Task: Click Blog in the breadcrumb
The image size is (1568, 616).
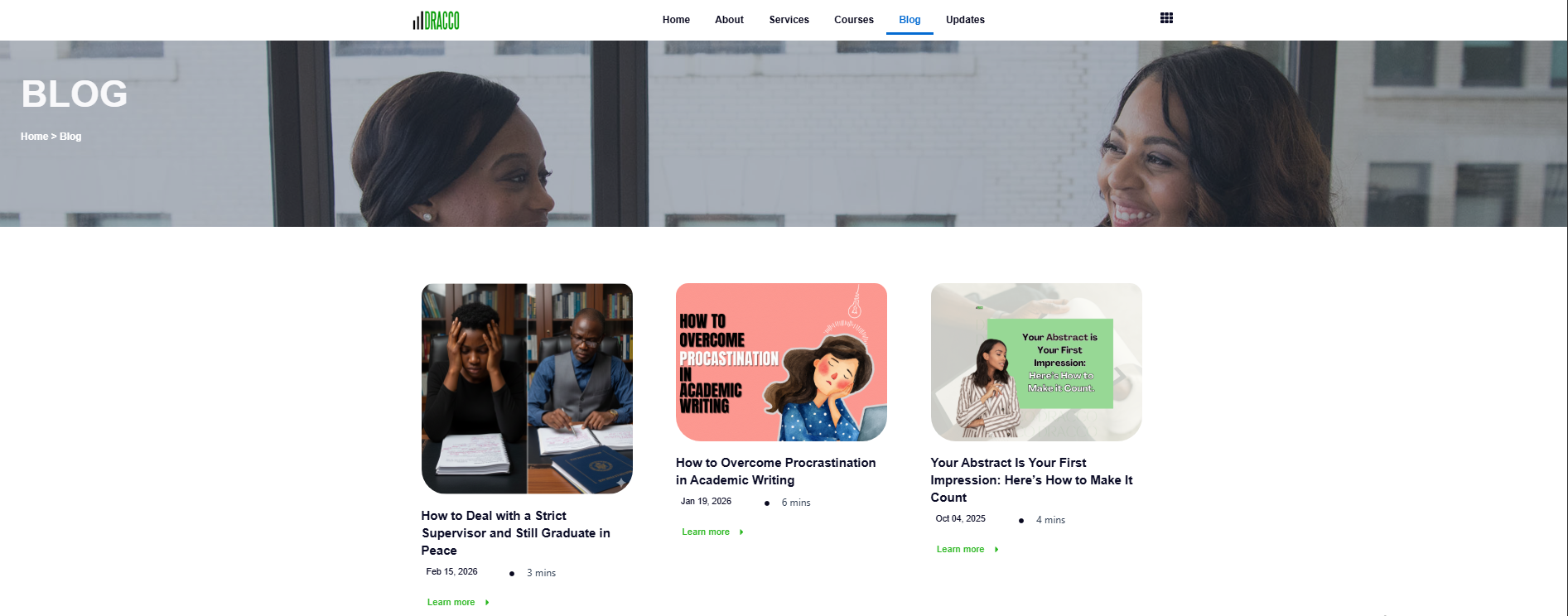Action: [x=70, y=137]
